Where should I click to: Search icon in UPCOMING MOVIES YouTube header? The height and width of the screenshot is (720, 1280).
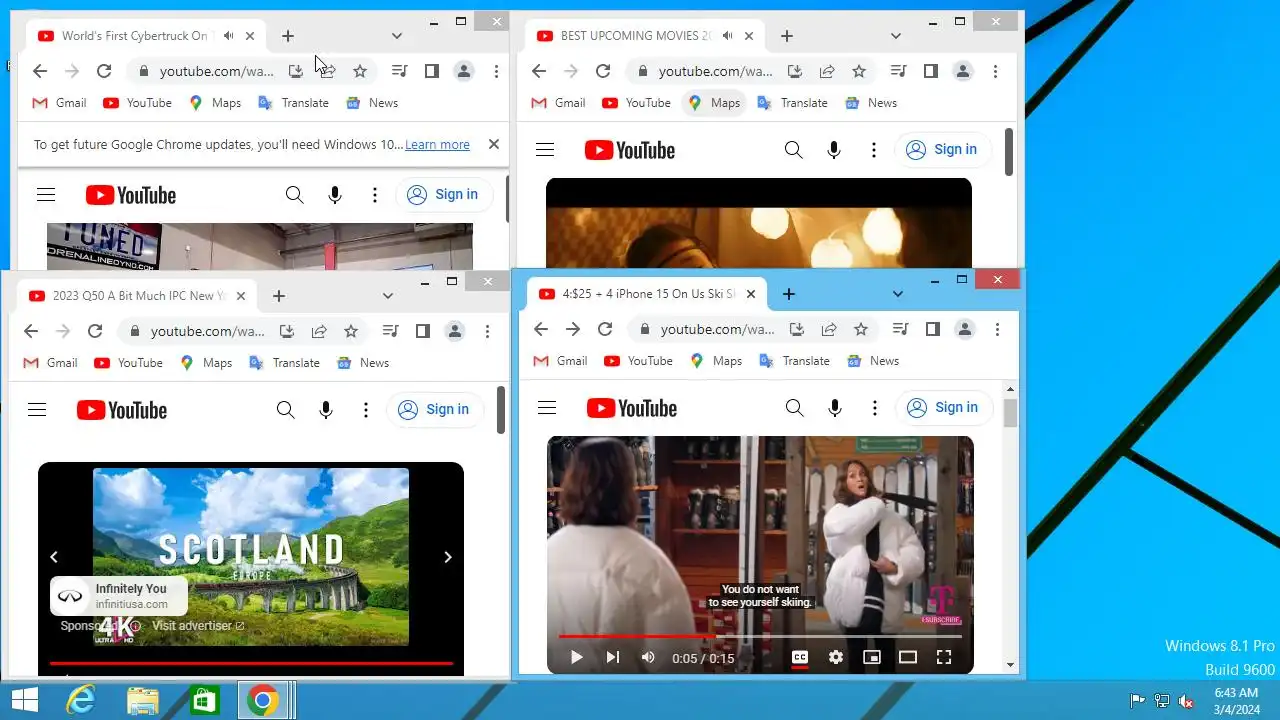[793, 150]
